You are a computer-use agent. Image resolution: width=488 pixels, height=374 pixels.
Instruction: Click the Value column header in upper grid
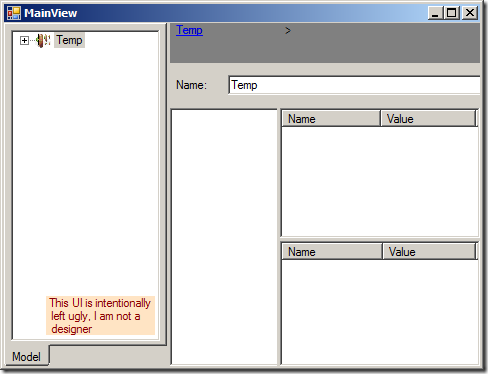tap(428, 119)
